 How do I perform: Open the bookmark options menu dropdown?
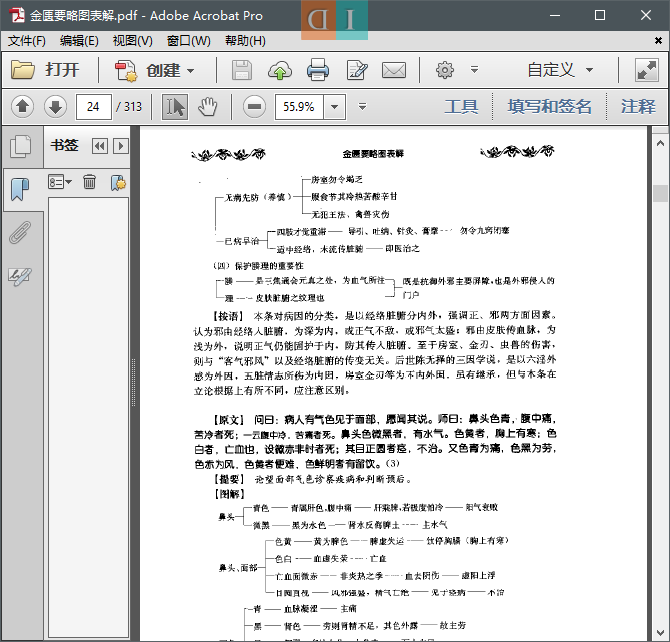60,182
